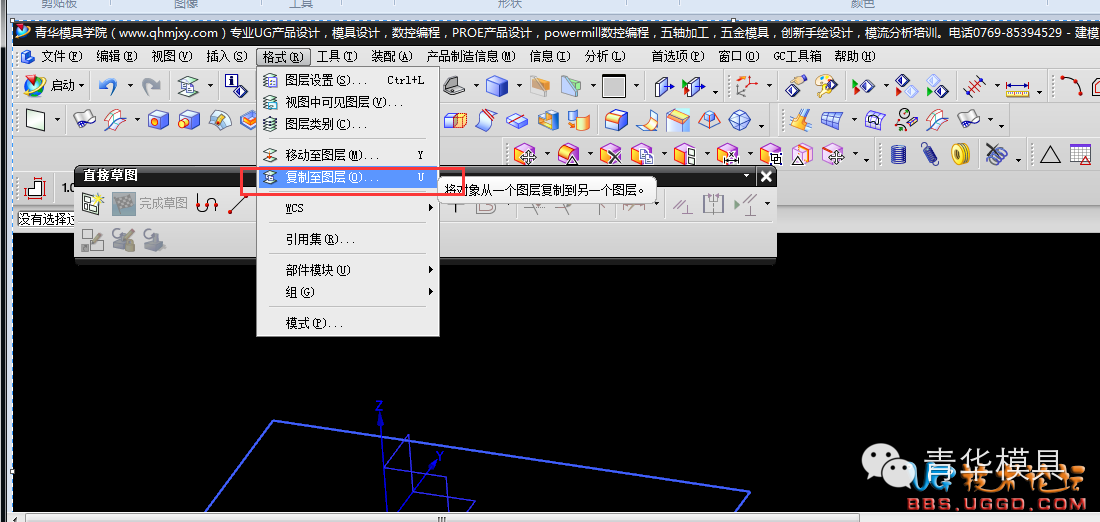
Task: Click the Measure Distance ruler icon
Action: [x=1017, y=87]
